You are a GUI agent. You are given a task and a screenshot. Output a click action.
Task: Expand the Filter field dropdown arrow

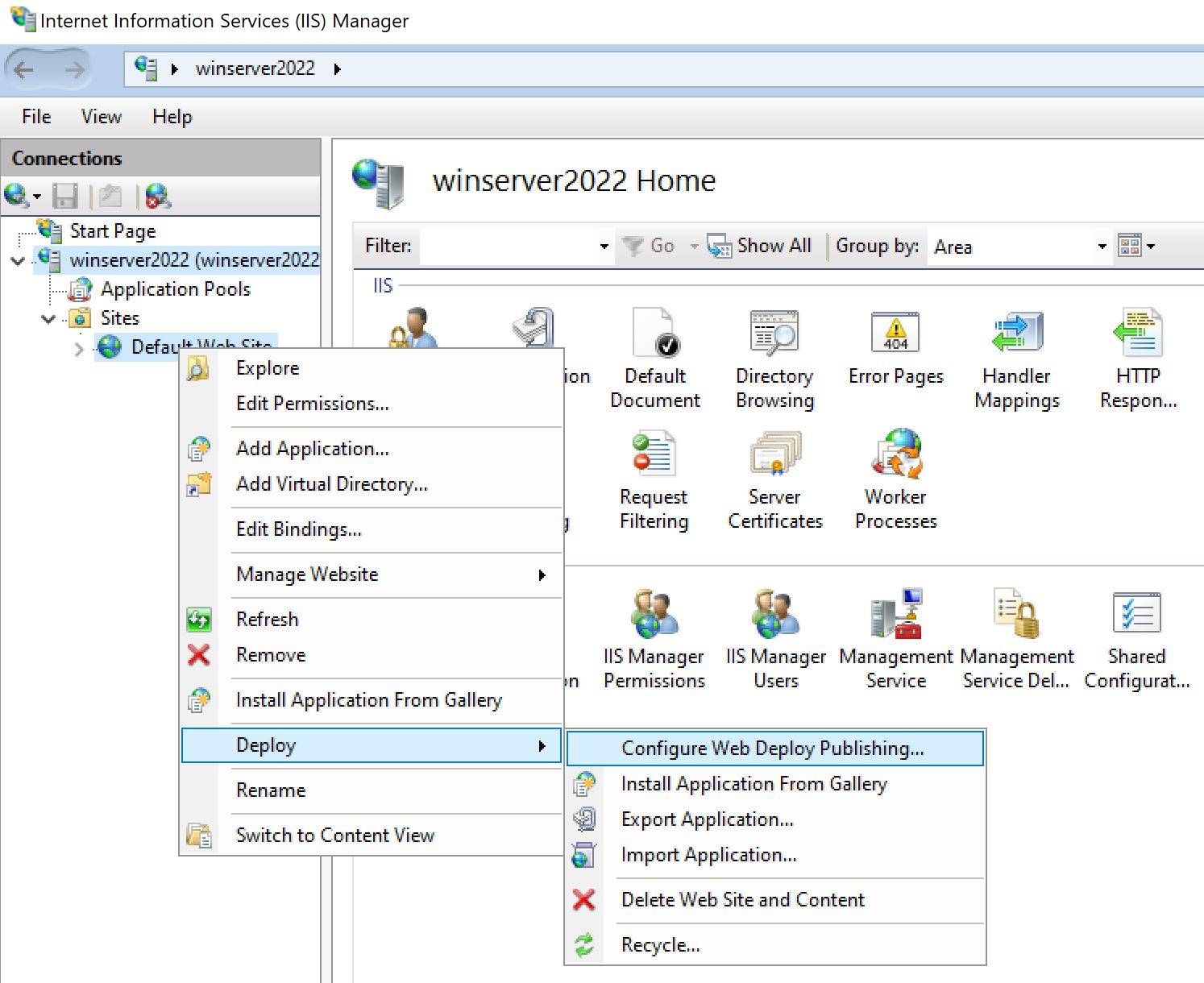tap(603, 247)
